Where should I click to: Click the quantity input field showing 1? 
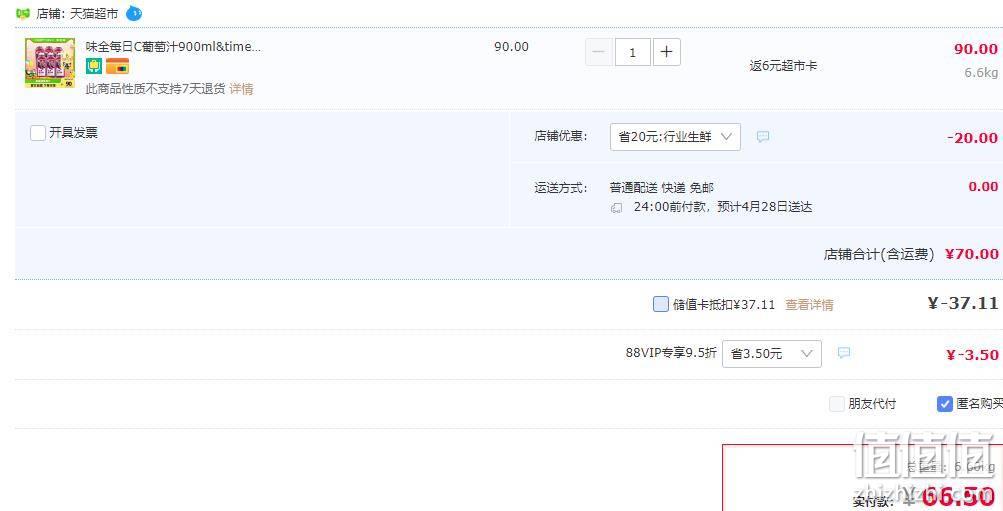(x=633, y=52)
